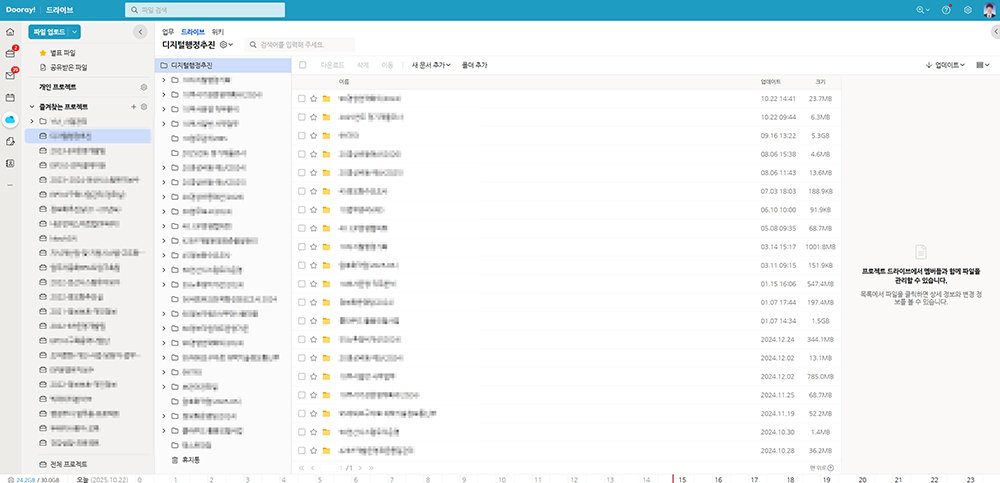Open the help question mark icon
The image size is (1000, 483).
point(946,9)
